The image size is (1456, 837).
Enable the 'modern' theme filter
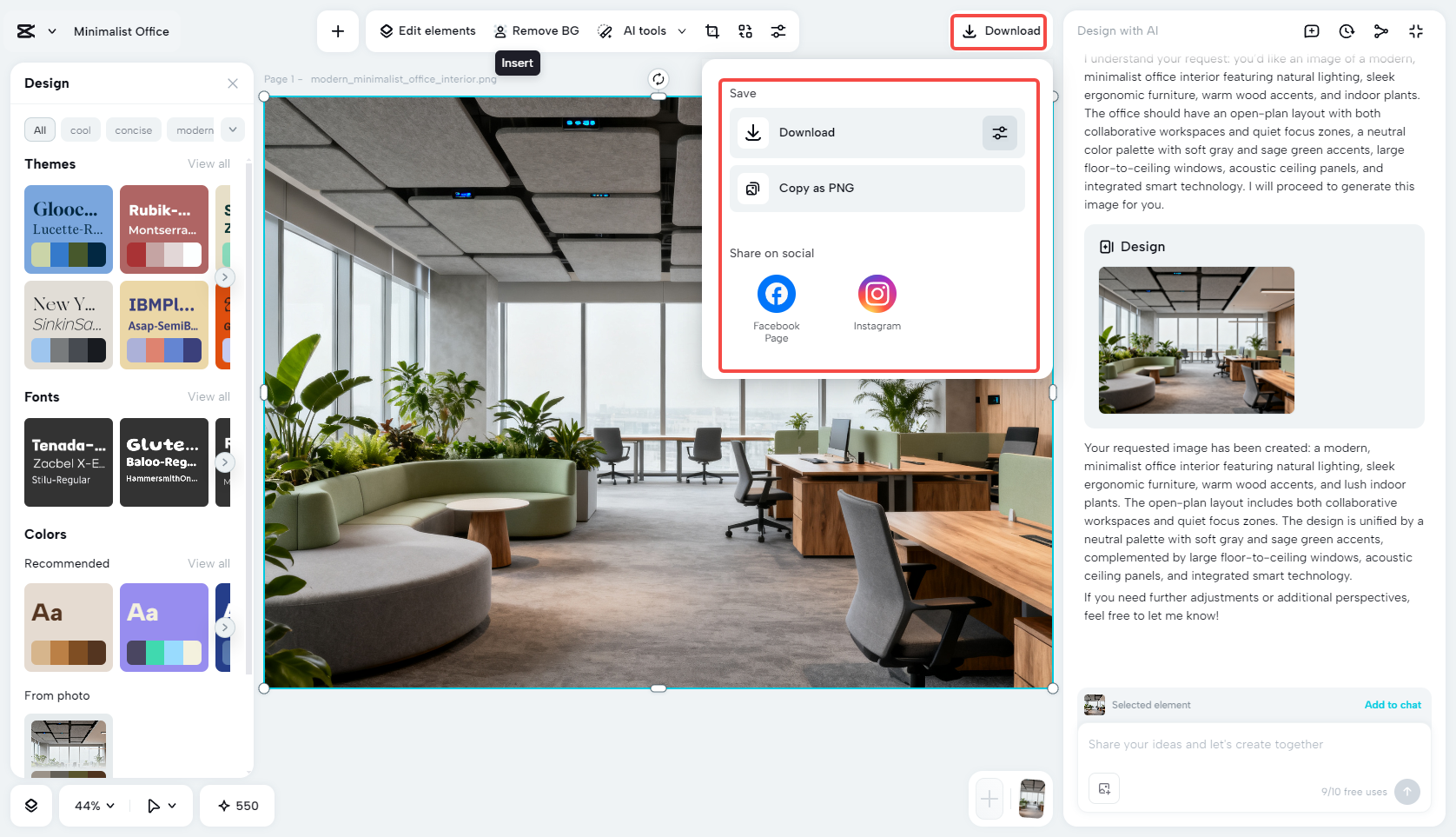pos(191,130)
